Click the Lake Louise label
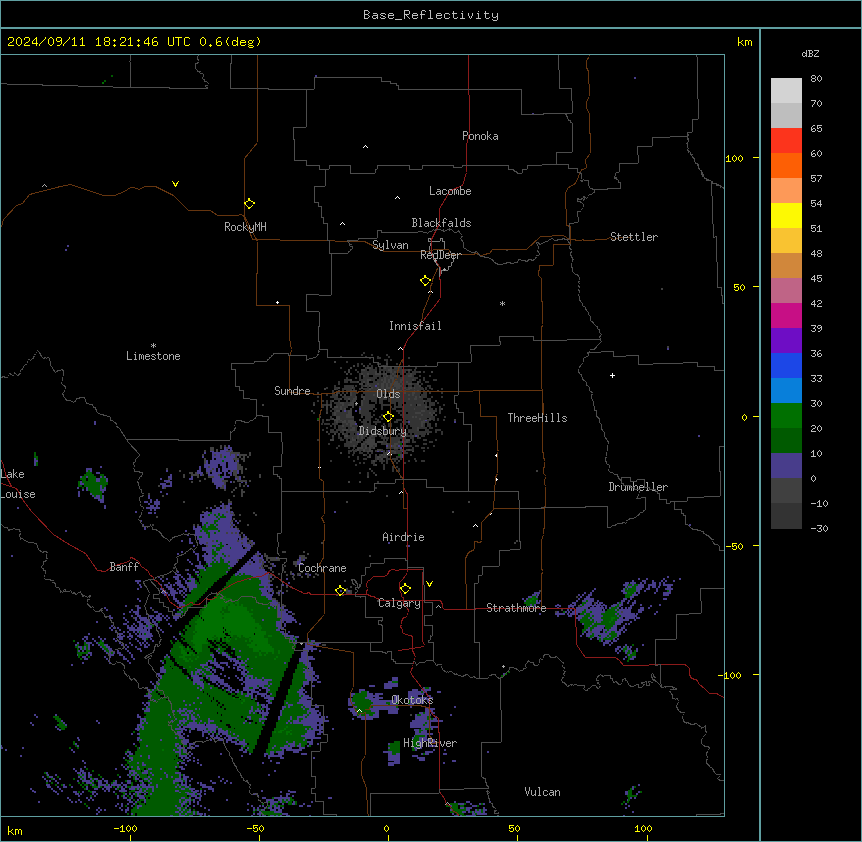This screenshot has height=842, width=862. [x=18, y=484]
